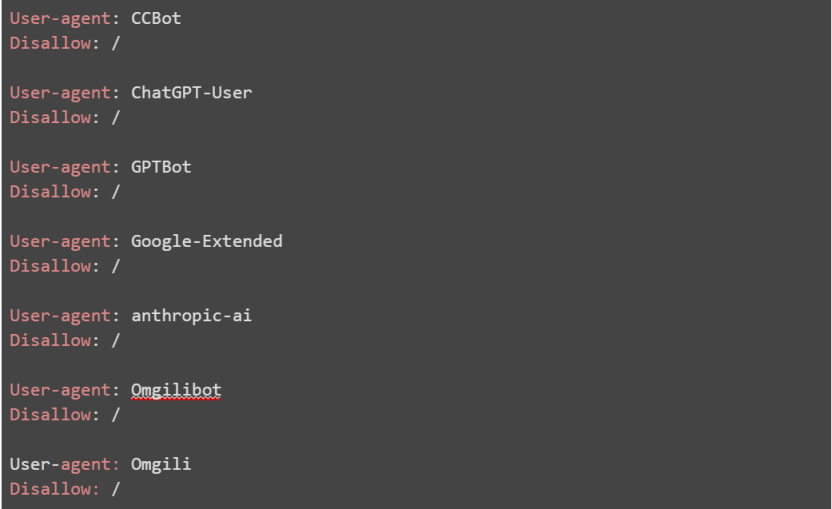This screenshot has height=509, width=832.
Task: Click the Google-Extended agent name
Action: pyautogui.click(x=206, y=241)
